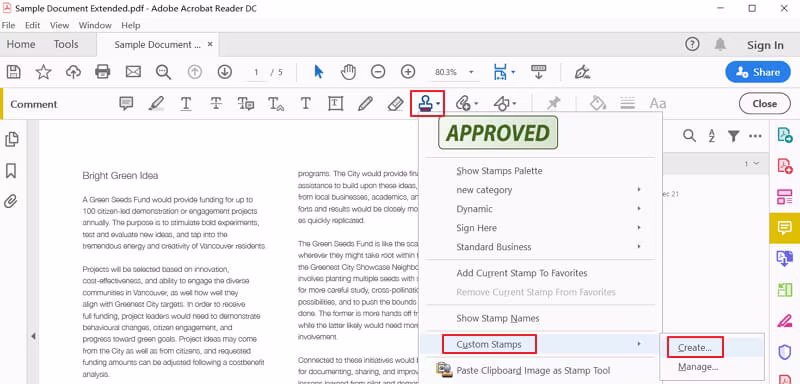Image resolution: width=800 pixels, height=384 pixels.
Task: Close the Sample Document tab
Action: coord(210,44)
